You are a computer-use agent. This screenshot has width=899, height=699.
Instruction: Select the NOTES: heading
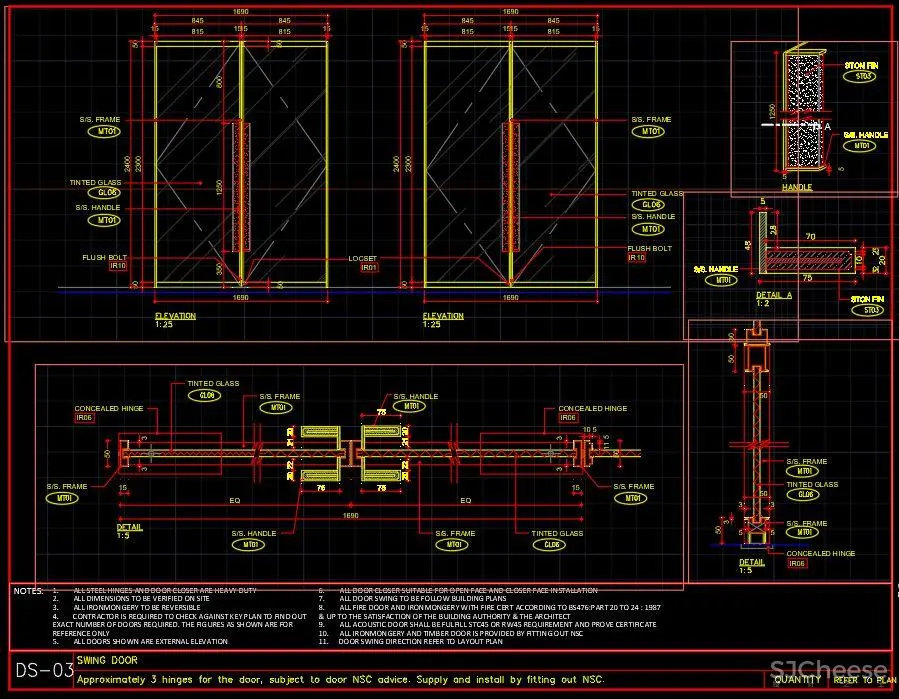click(x=29, y=591)
